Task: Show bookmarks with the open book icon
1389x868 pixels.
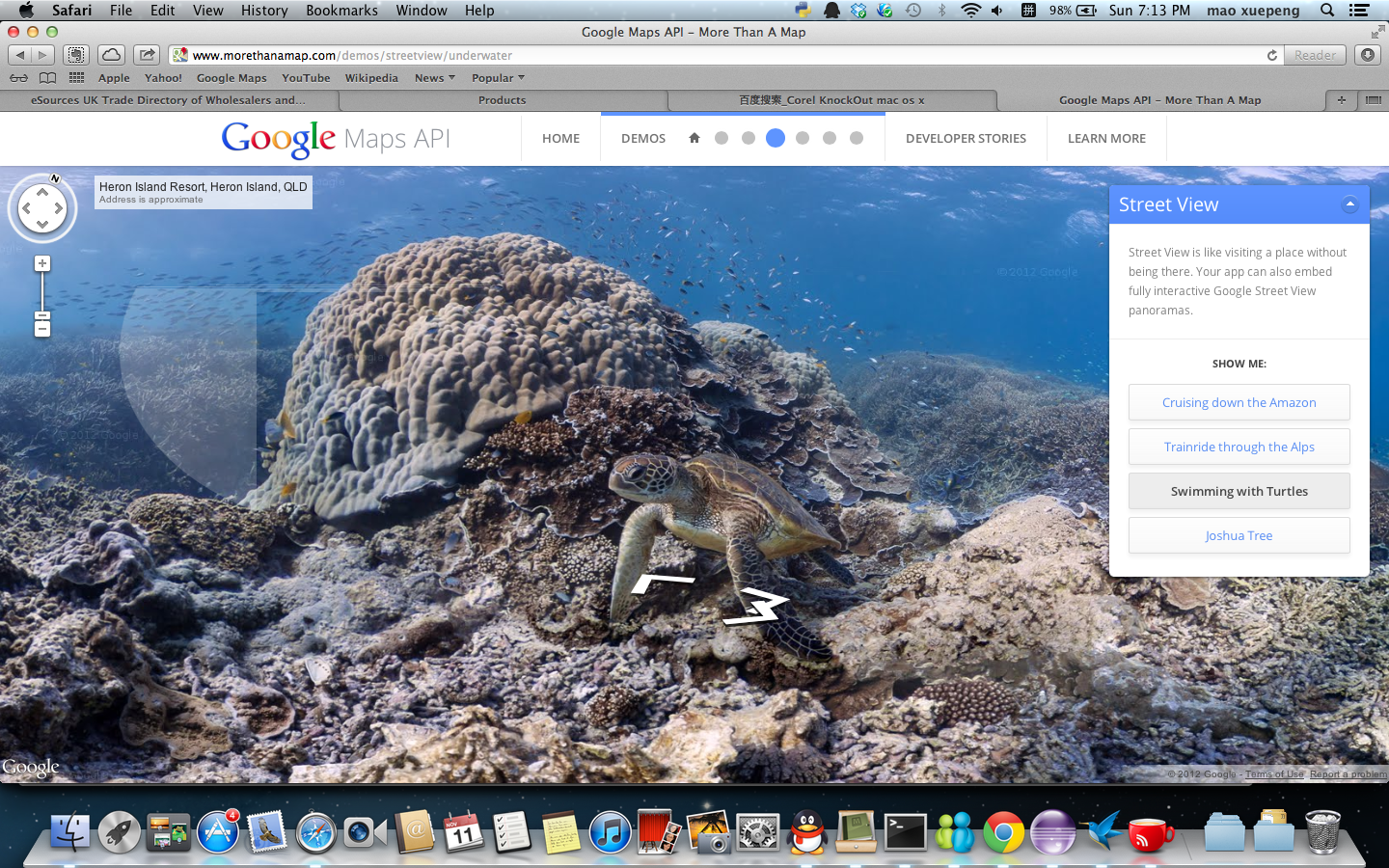Action: (47, 78)
